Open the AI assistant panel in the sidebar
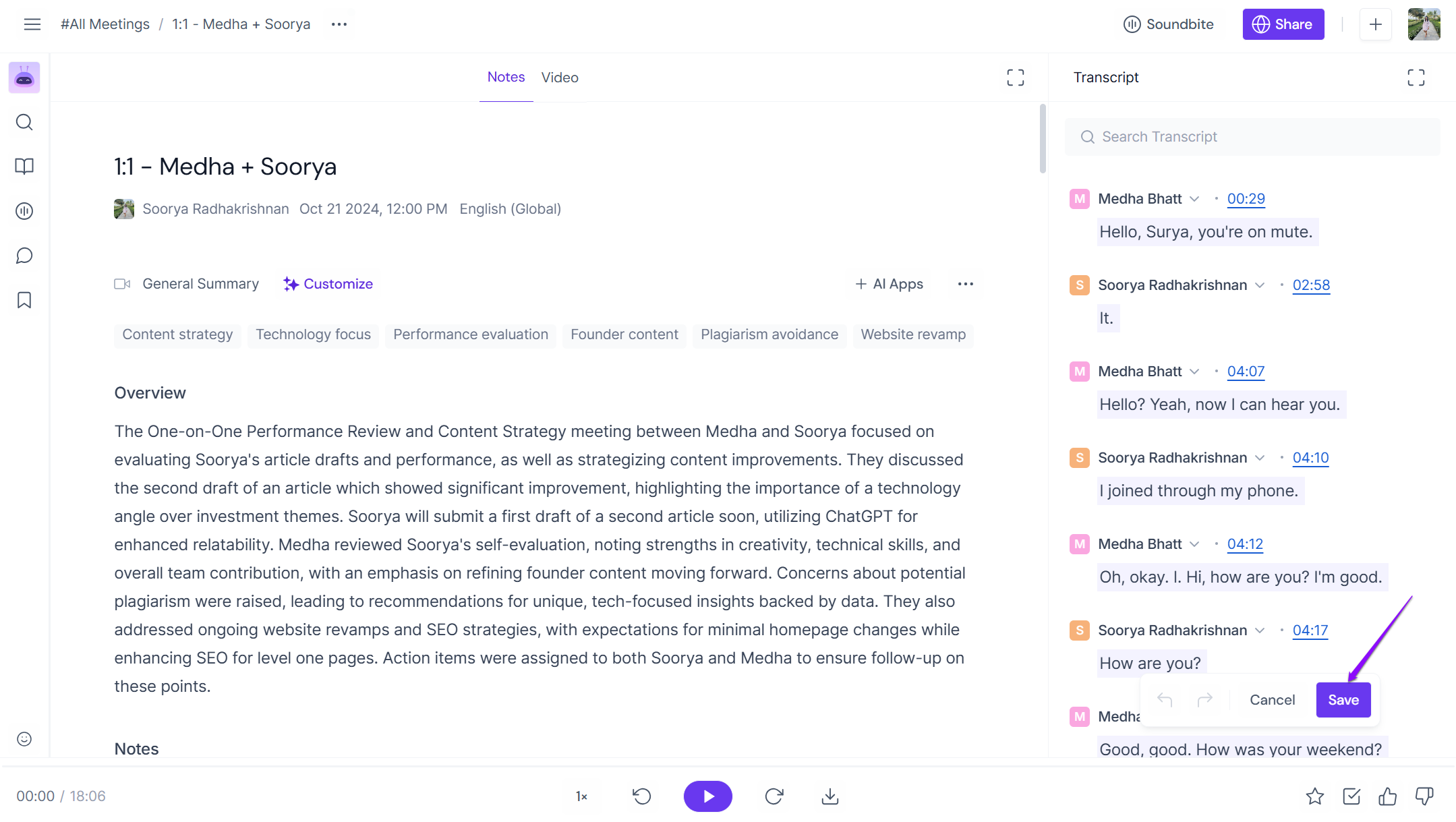 tap(24, 77)
